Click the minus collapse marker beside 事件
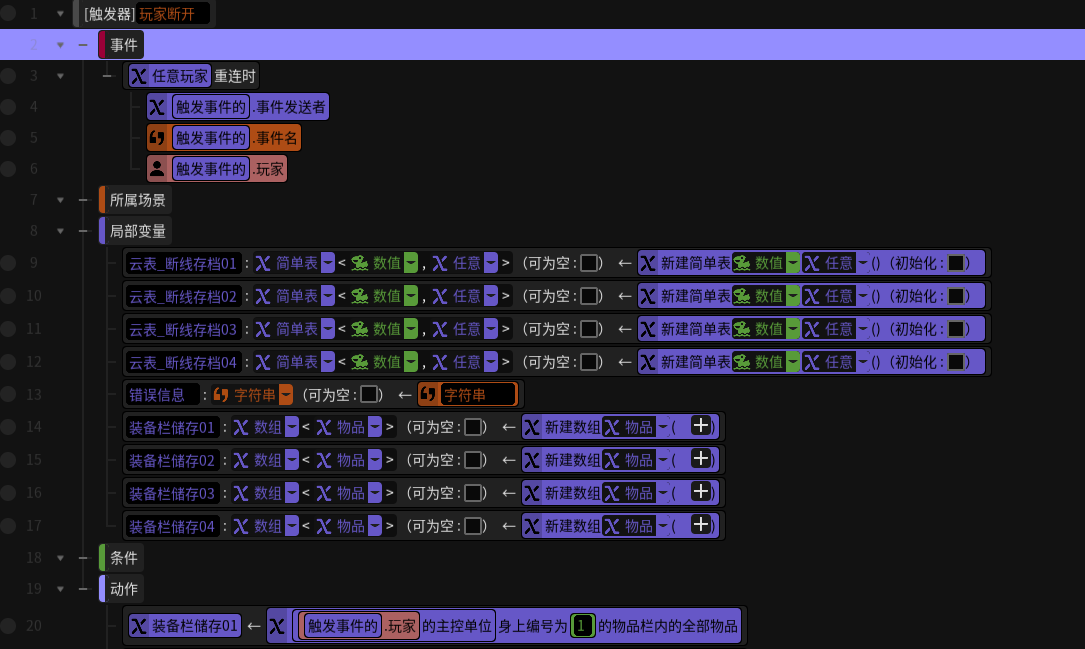Image resolution: width=1085 pixels, height=649 pixels. [83, 45]
